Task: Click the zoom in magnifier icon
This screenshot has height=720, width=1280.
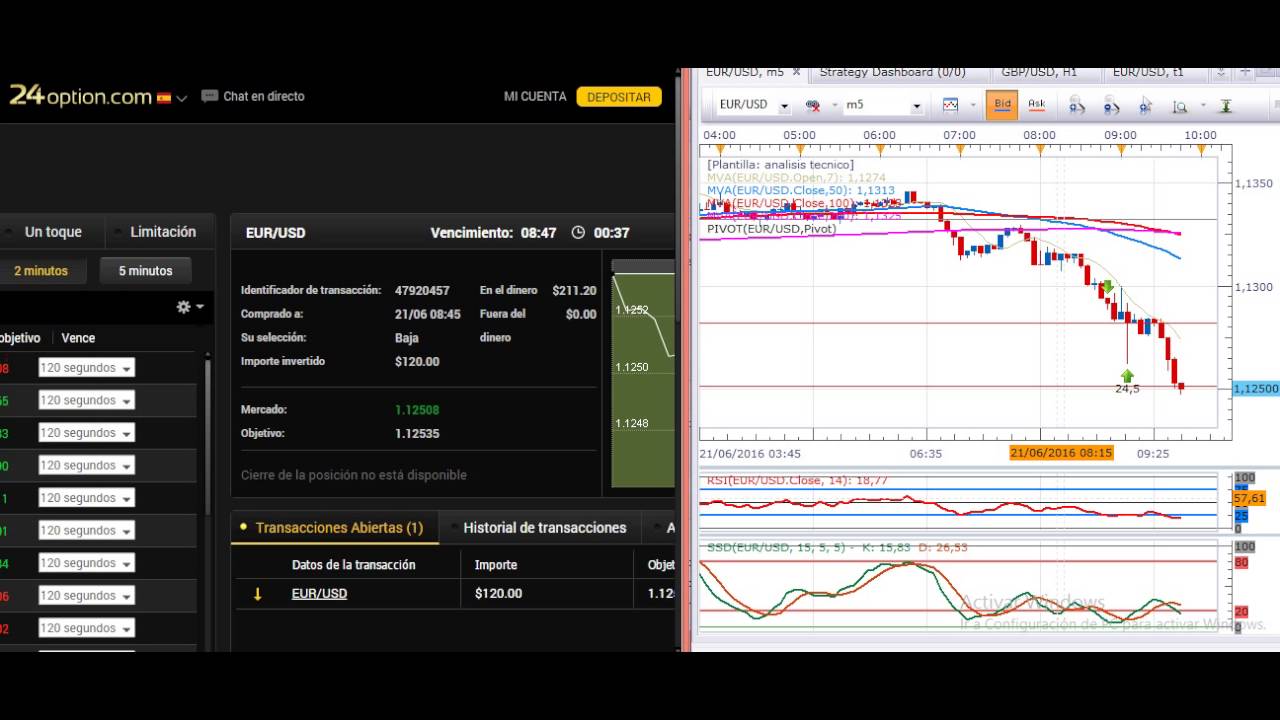Action: (x=1077, y=105)
